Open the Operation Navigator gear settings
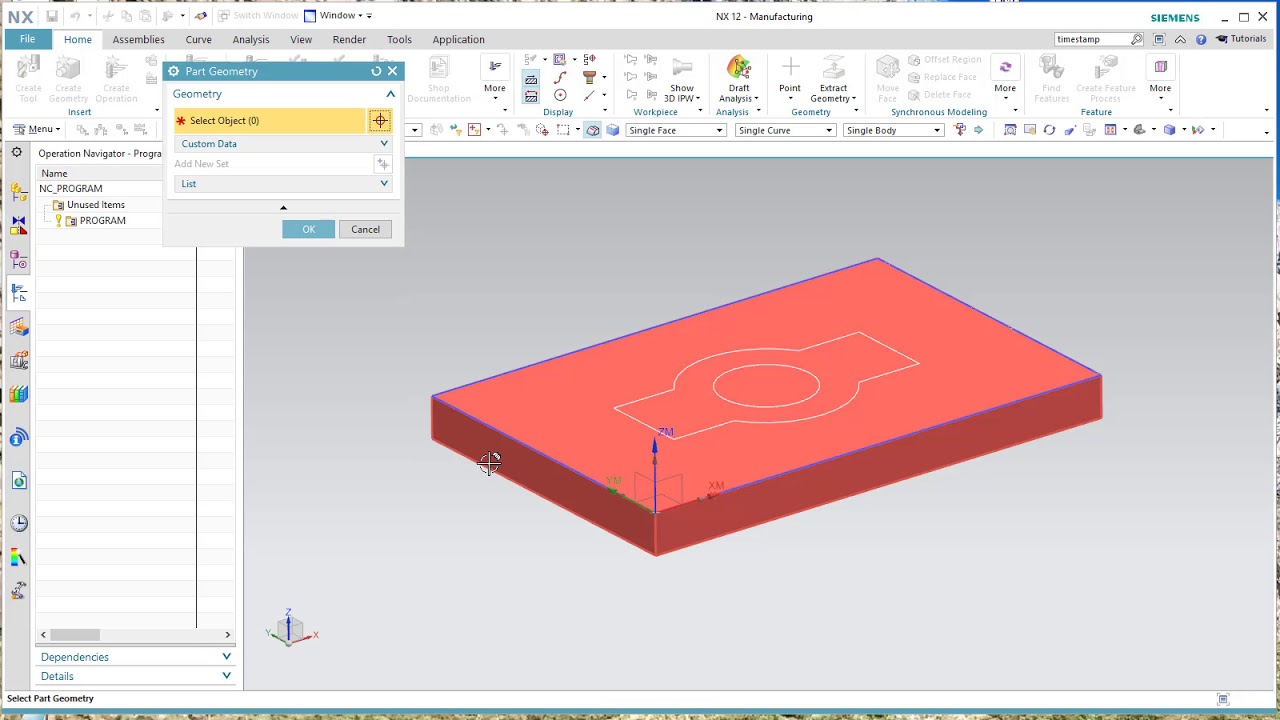 coord(17,153)
